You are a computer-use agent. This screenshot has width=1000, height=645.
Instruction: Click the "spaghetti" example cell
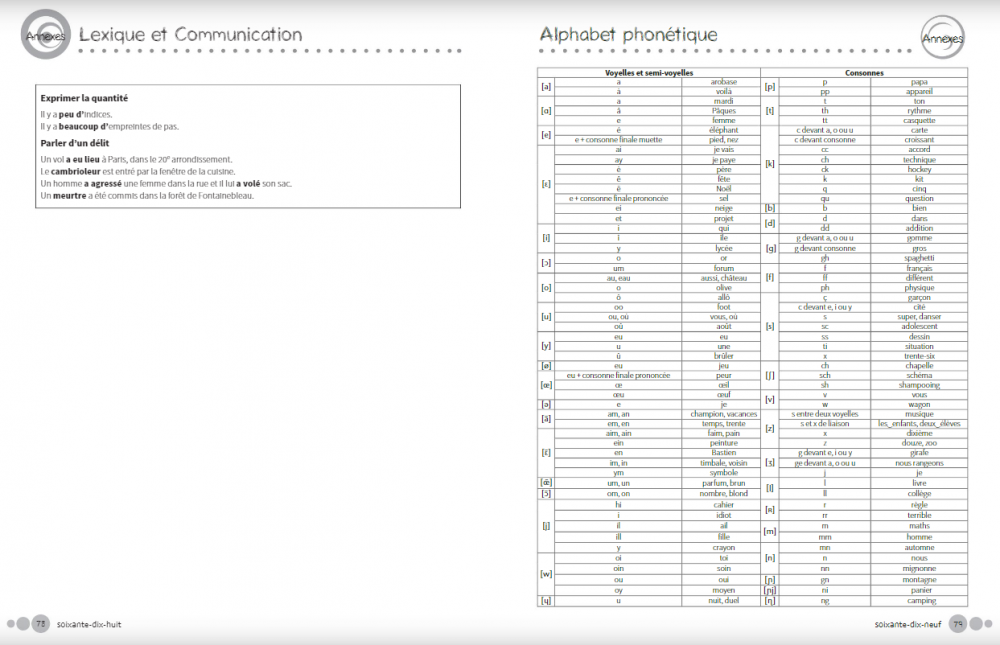click(x=919, y=258)
